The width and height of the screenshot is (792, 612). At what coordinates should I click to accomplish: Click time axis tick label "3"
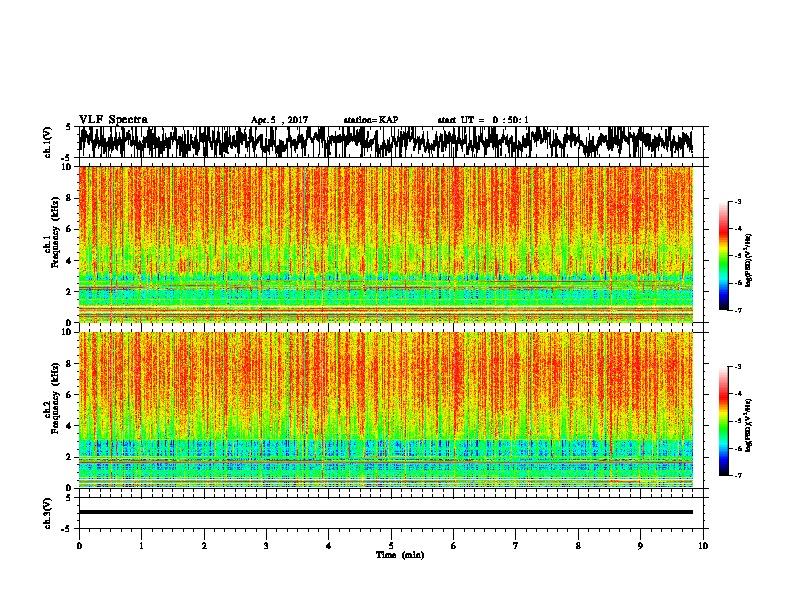tap(266, 546)
